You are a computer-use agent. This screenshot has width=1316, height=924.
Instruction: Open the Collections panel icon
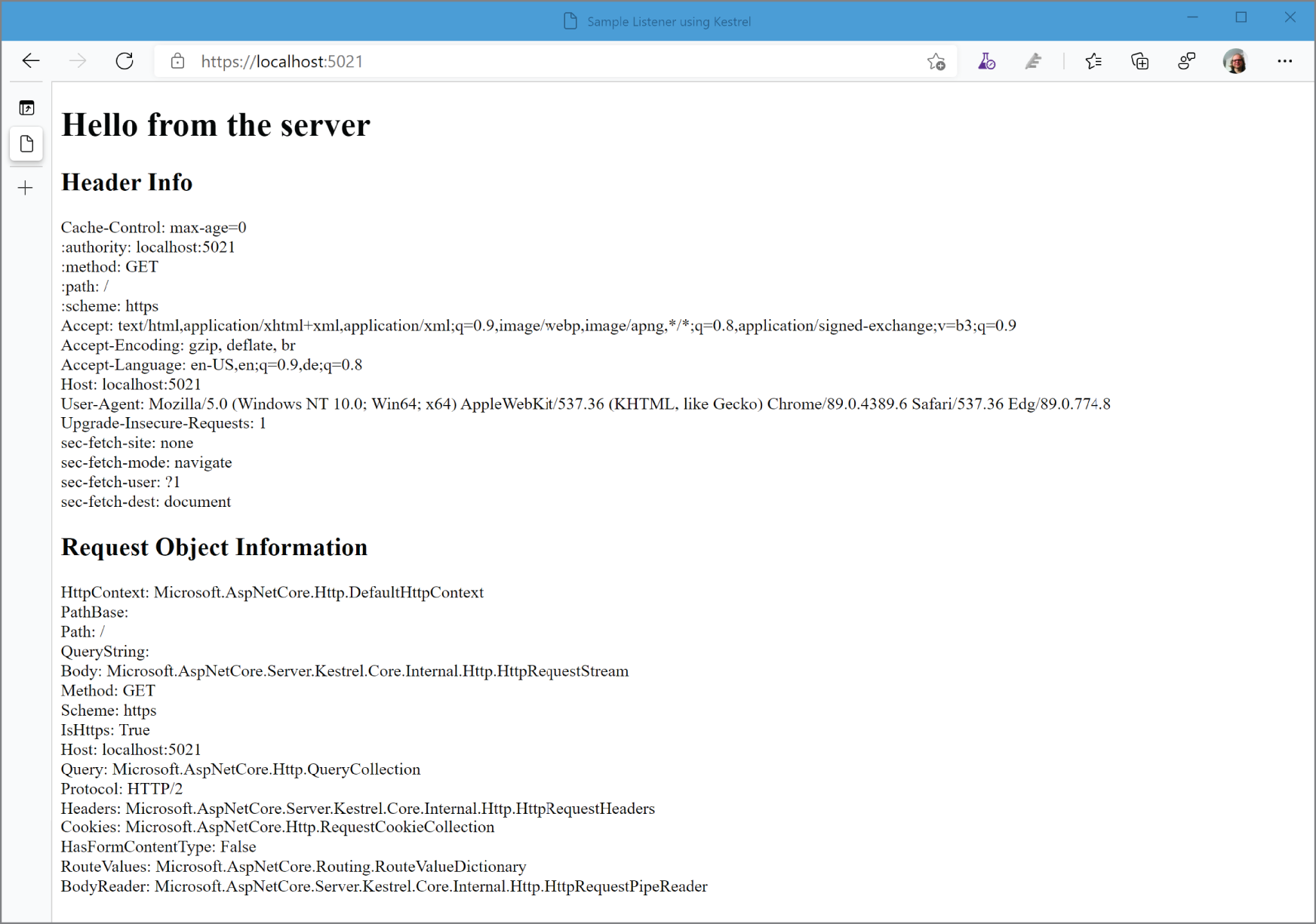coord(1139,61)
